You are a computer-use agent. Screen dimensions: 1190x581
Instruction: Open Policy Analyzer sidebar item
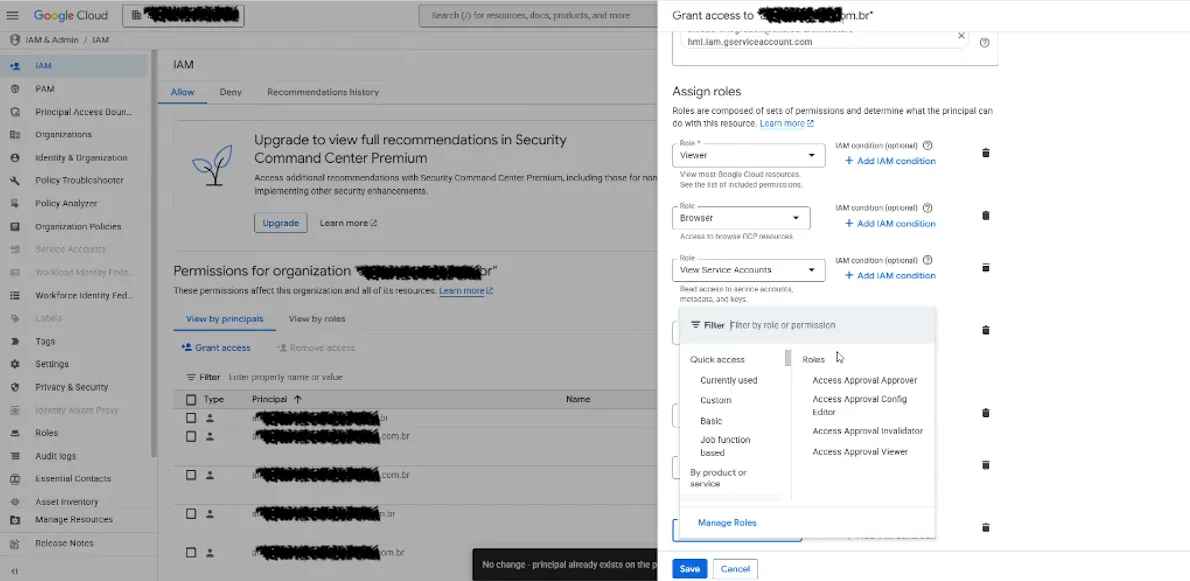click(x=66, y=203)
